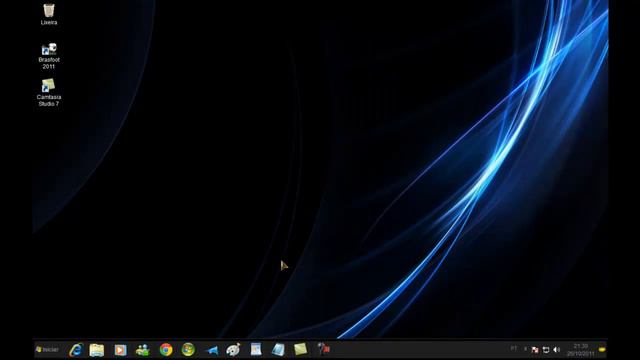Viewport: 640px width, 360px height.
Task: Click the round Windows flag taskbar icon
Action: click(x=188, y=350)
